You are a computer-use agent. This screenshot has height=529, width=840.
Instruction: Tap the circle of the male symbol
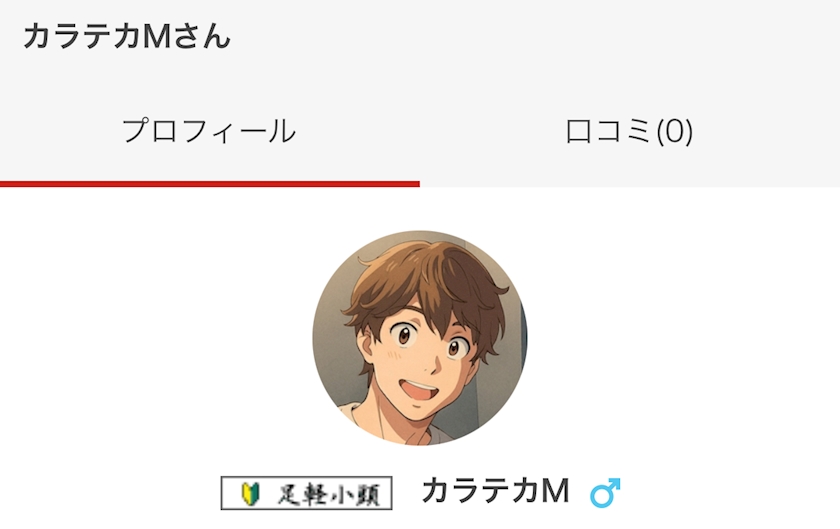[x=601, y=497]
